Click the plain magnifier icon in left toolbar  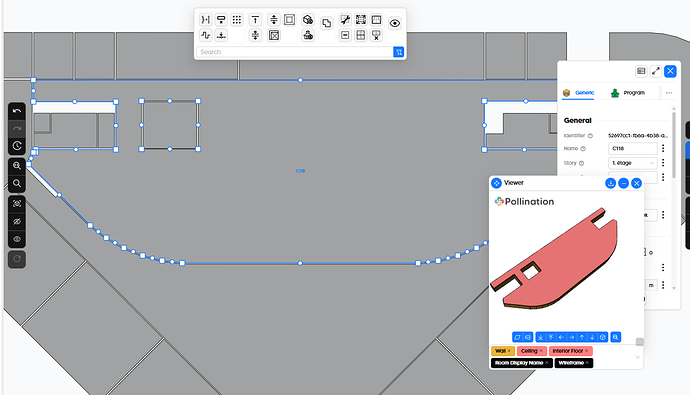[17, 183]
